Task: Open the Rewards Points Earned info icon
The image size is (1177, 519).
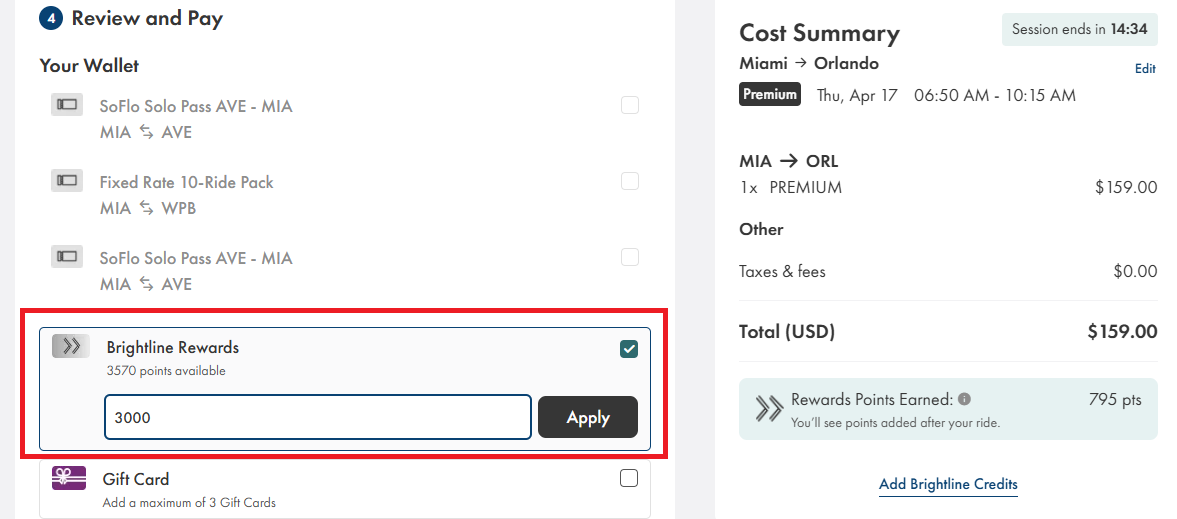Action: [x=964, y=399]
